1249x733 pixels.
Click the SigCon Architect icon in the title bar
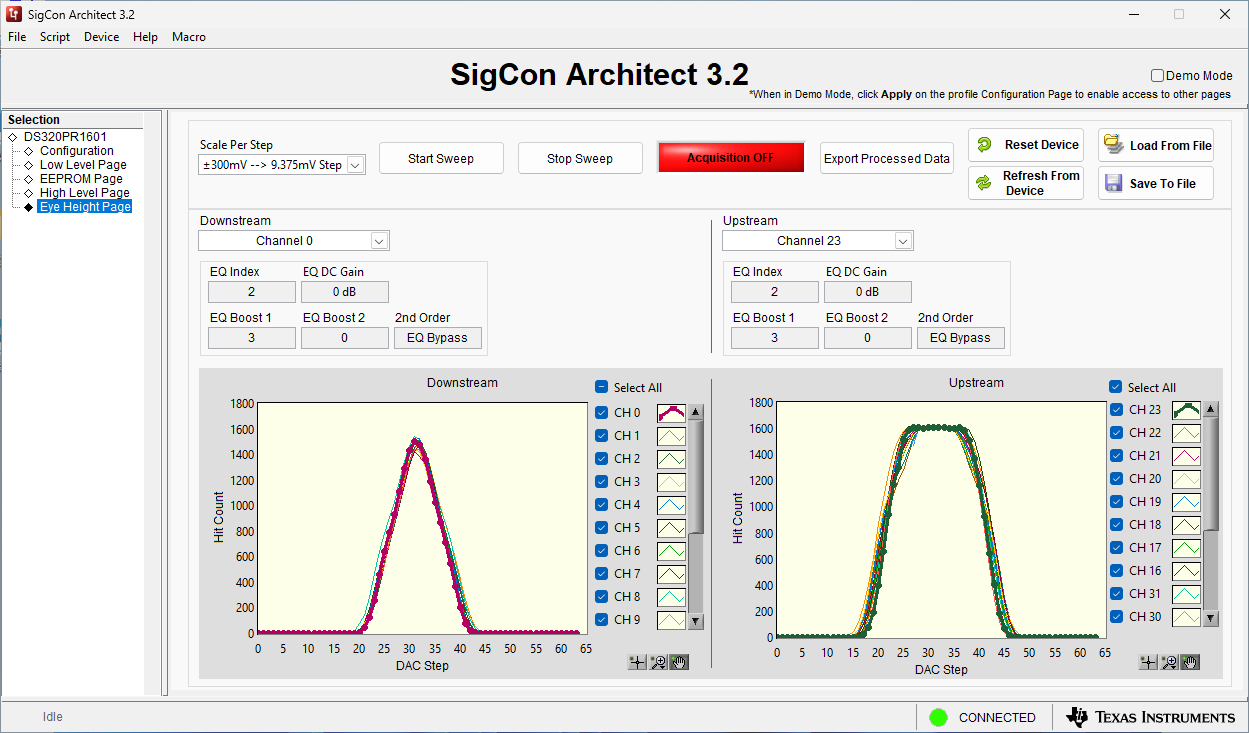coord(15,14)
